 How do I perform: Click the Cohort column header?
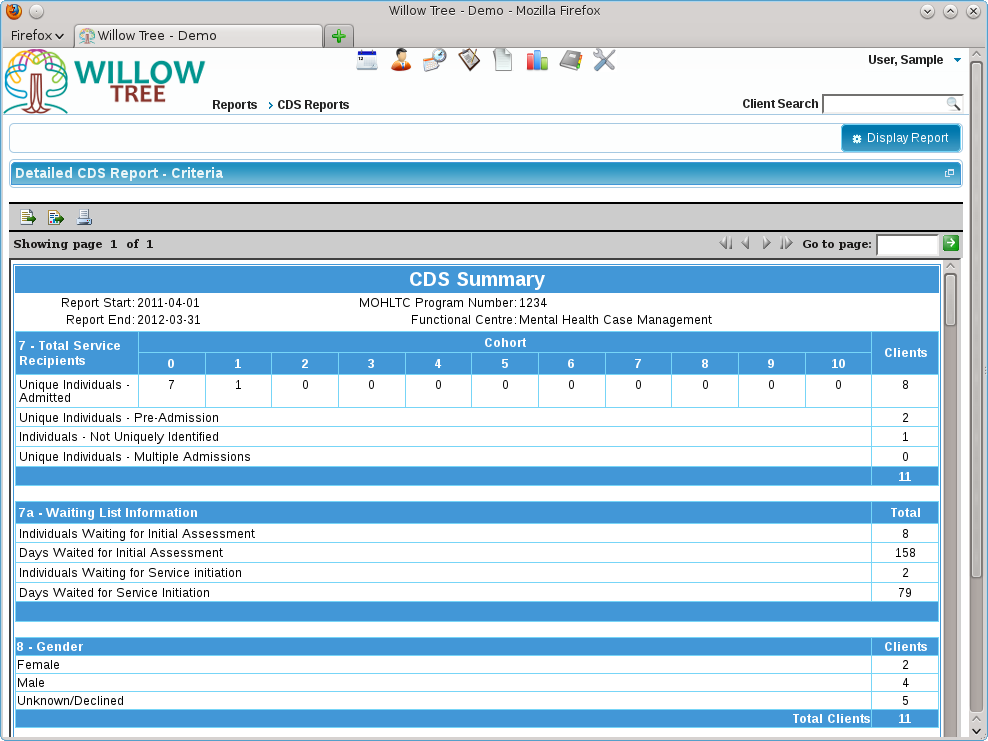click(505, 343)
